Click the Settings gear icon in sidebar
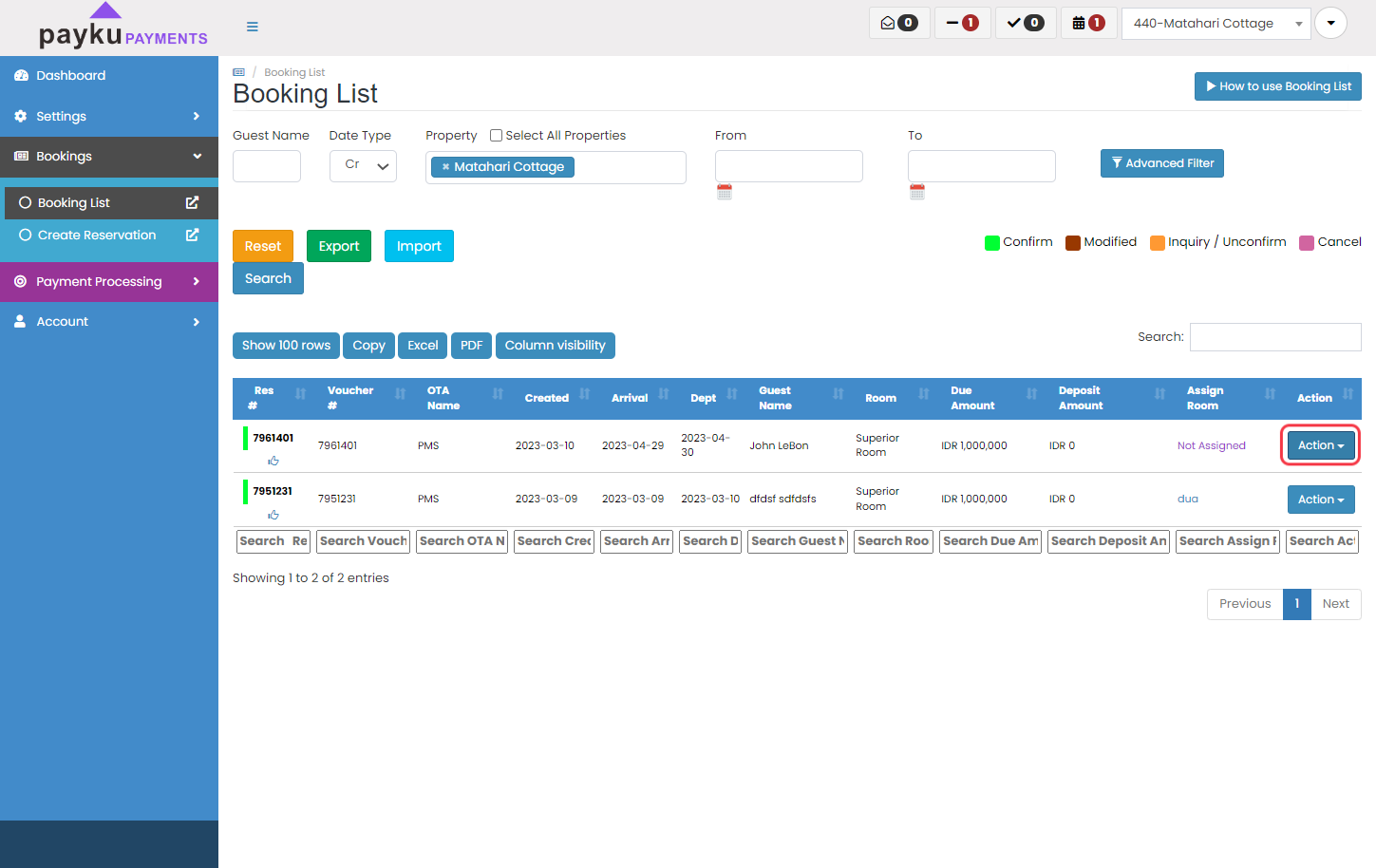 click(x=21, y=116)
